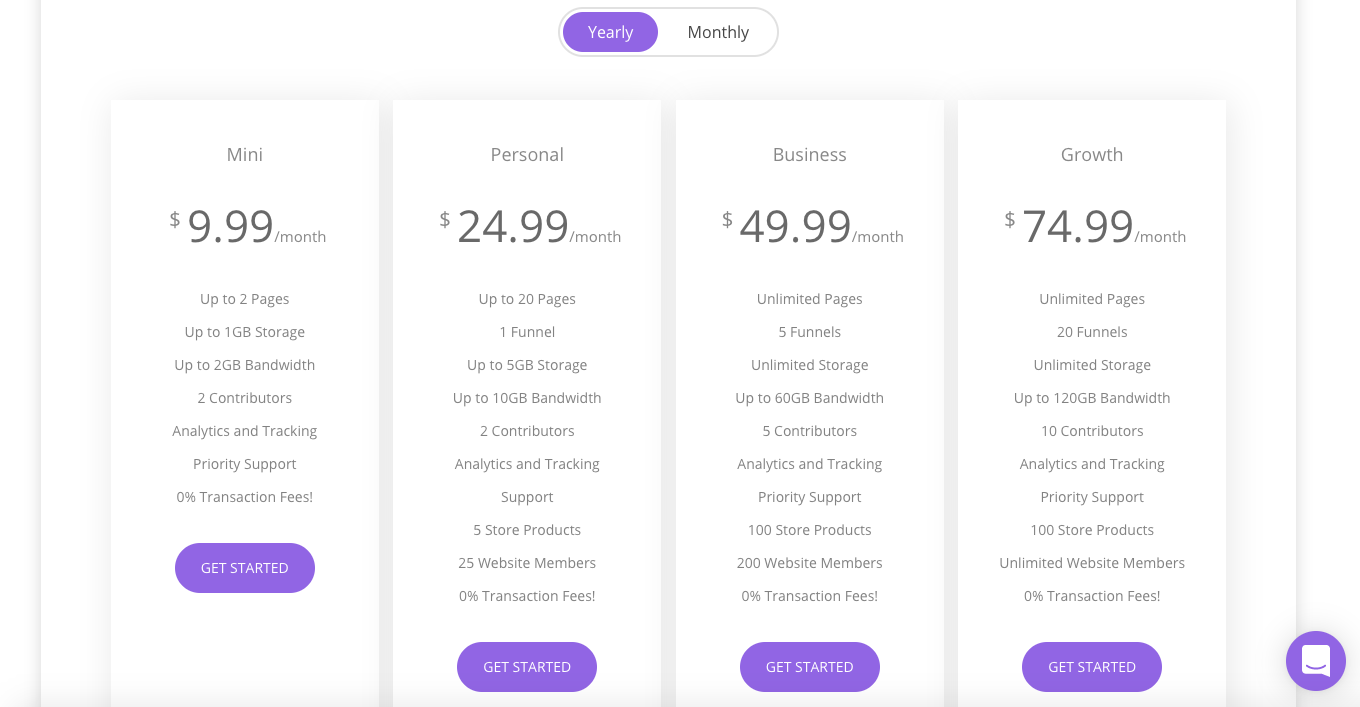Select the Personal plan heading

pos(527,155)
